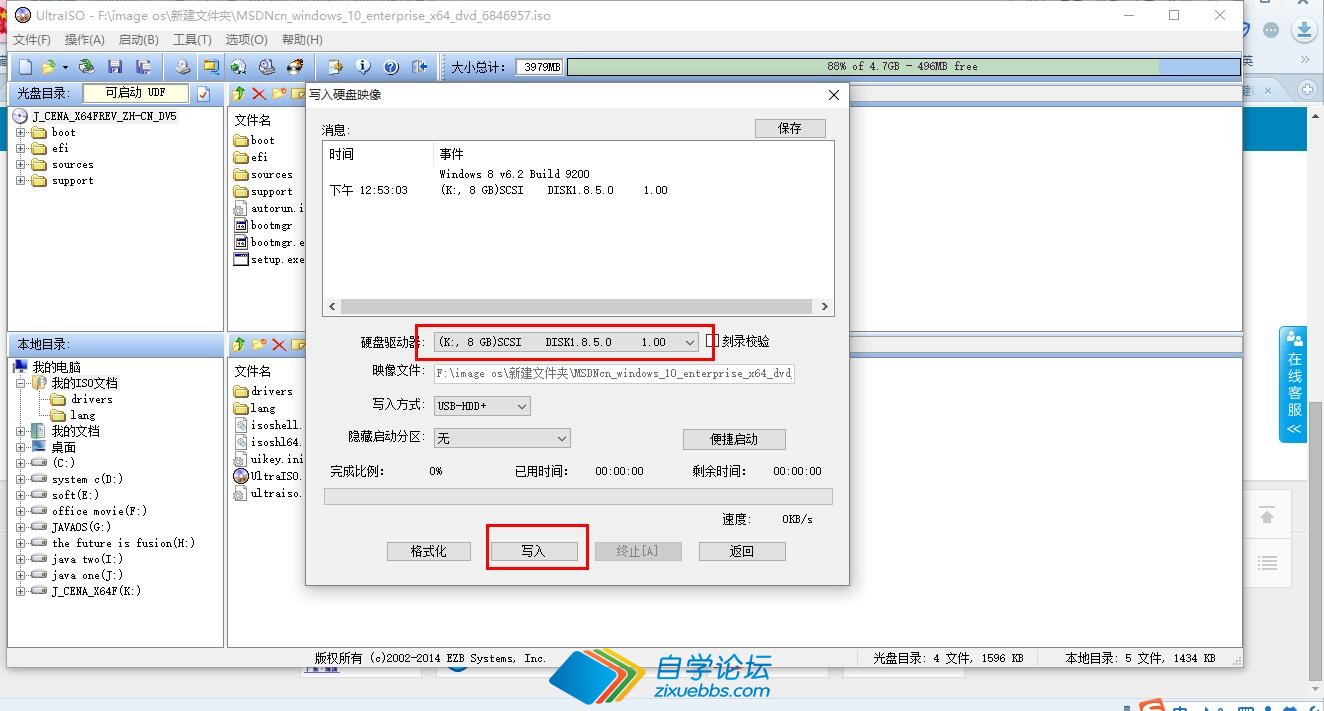The height and width of the screenshot is (711, 1324).
Task: Open the 文件(F) menu
Action: tap(32, 40)
